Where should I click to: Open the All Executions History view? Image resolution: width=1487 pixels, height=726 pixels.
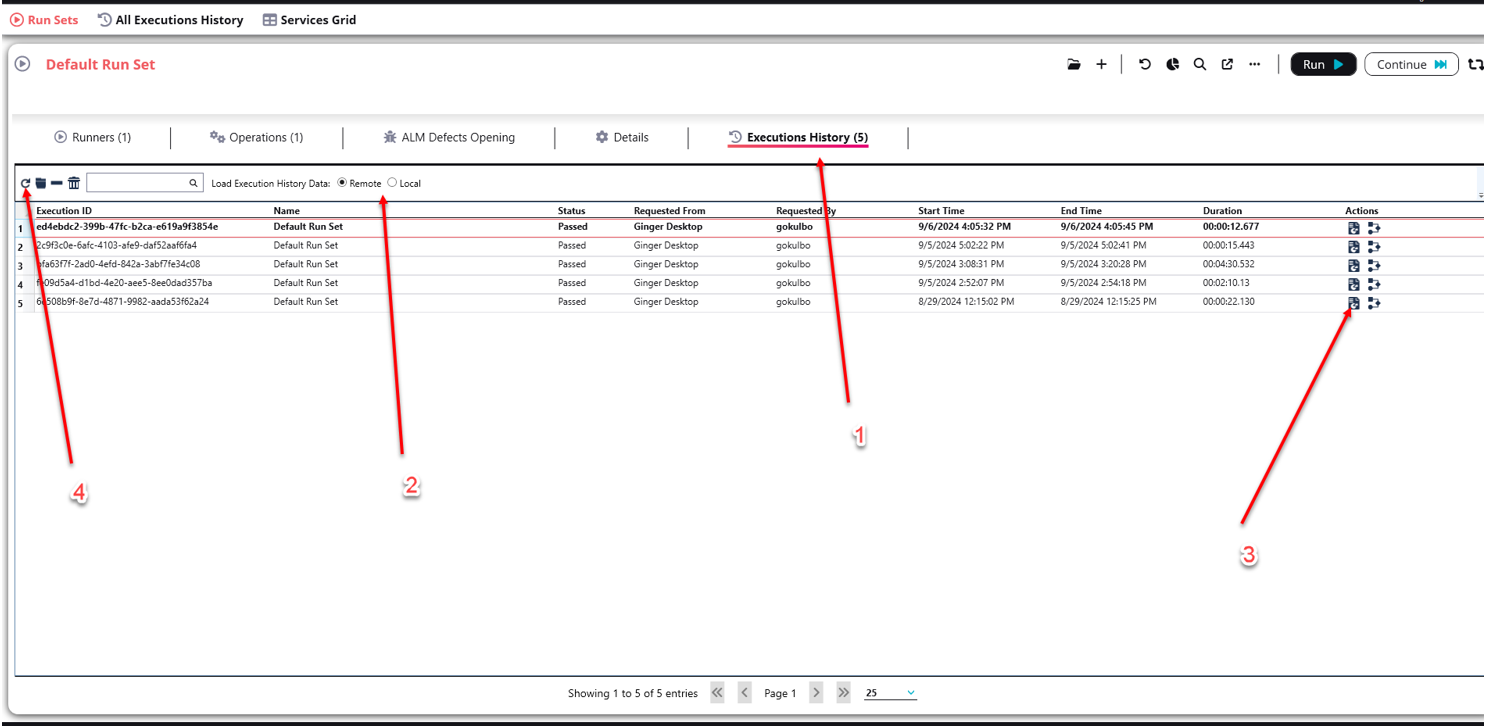tap(170, 19)
